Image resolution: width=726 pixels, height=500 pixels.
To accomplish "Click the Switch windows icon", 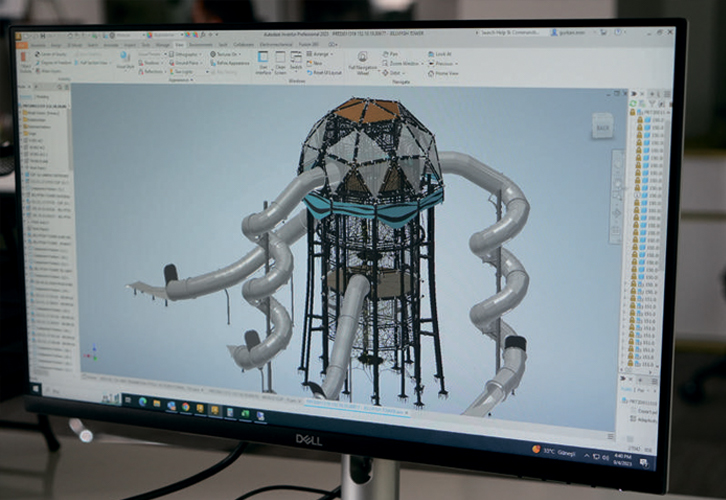I will click(296, 63).
